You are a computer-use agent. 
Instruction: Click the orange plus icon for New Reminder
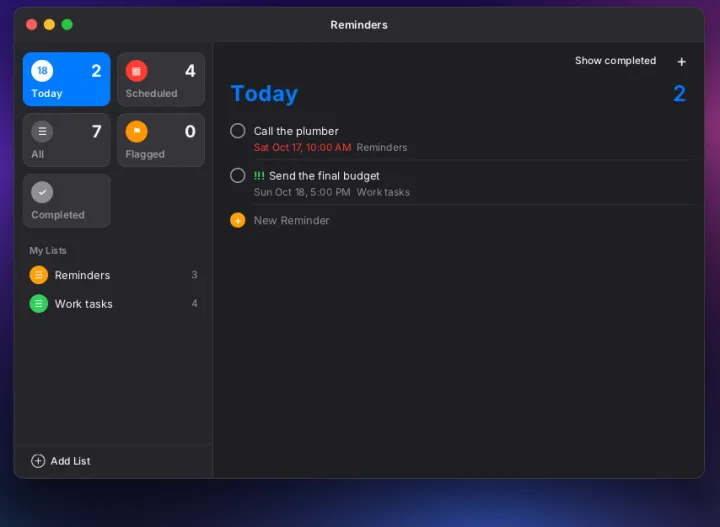point(237,220)
